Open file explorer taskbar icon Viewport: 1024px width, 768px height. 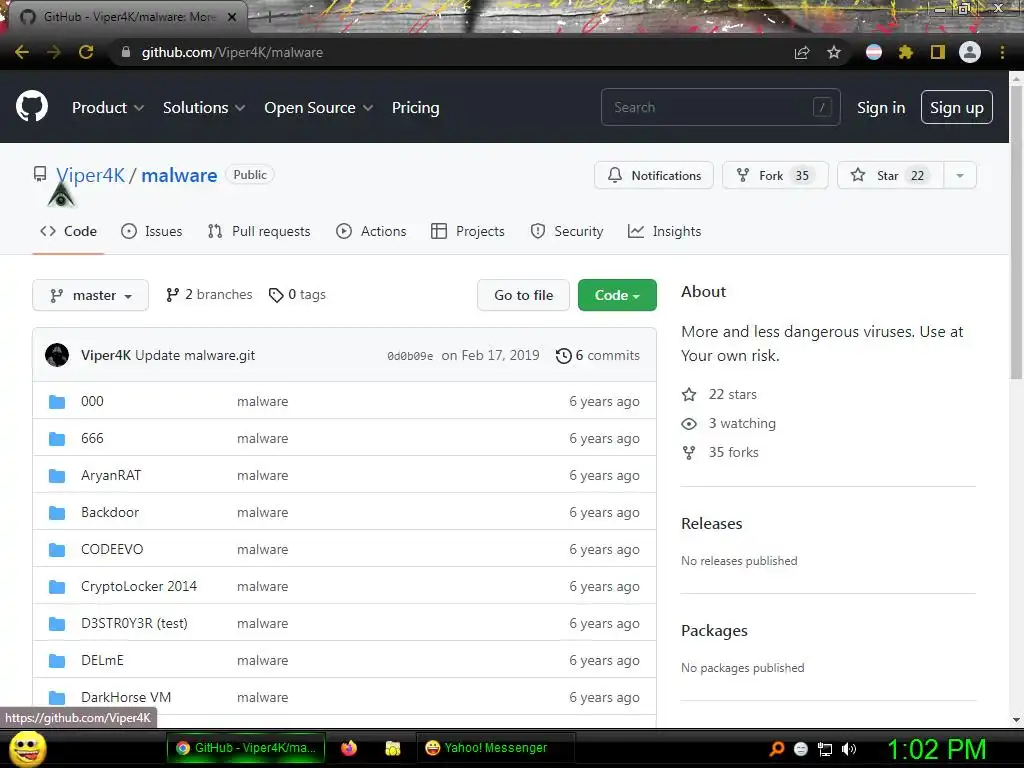392,748
